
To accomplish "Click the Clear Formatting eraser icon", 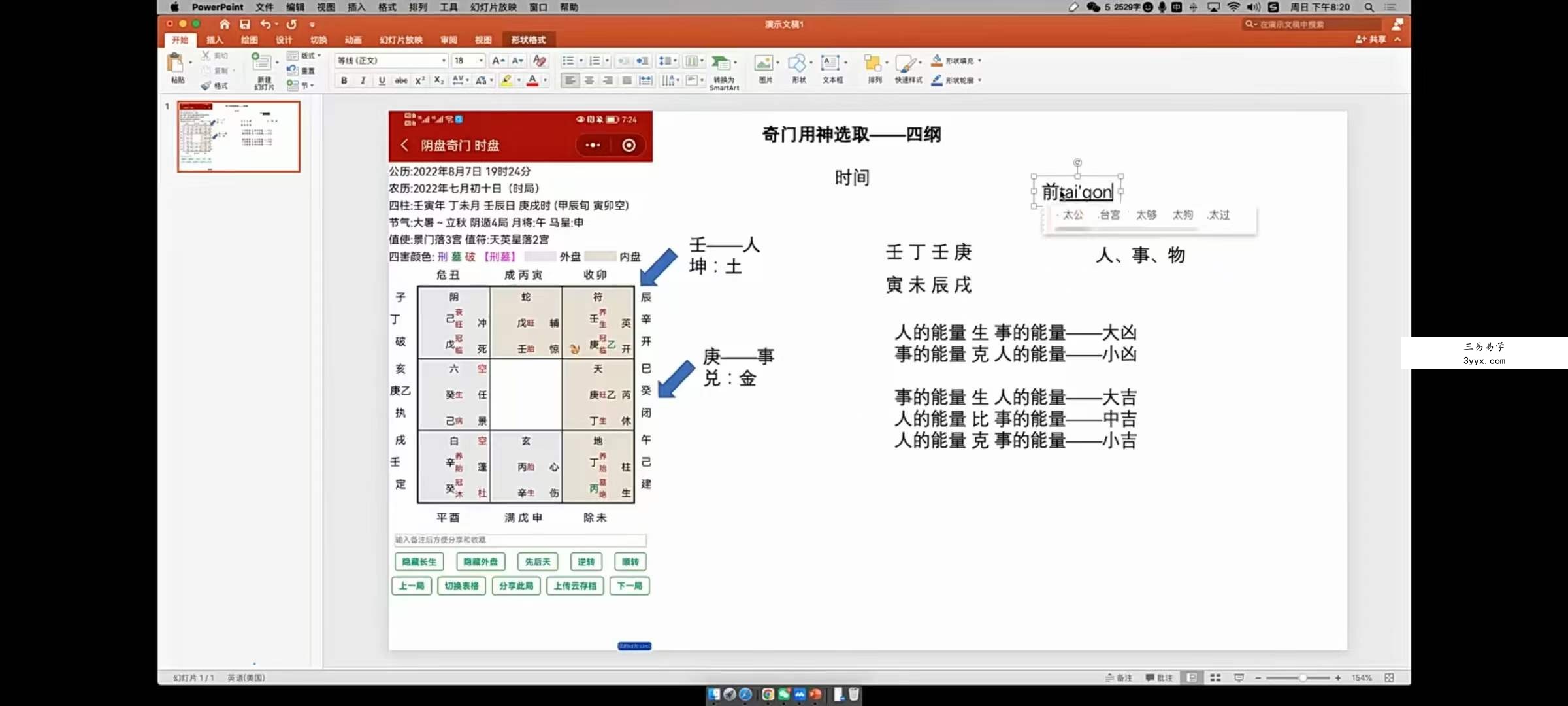I will [540, 61].
